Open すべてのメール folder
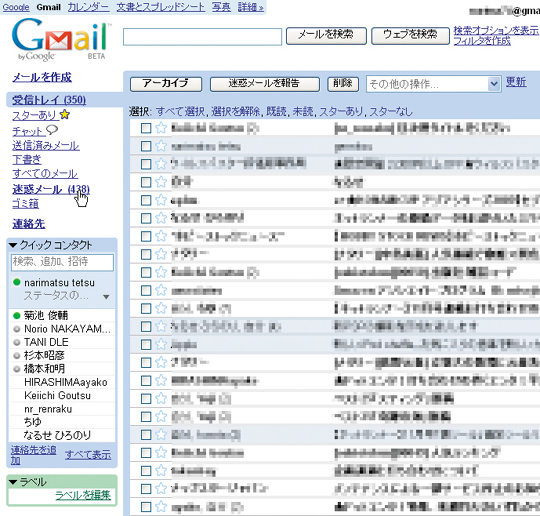Viewport: 540px width, 516px height. tap(45, 173)
